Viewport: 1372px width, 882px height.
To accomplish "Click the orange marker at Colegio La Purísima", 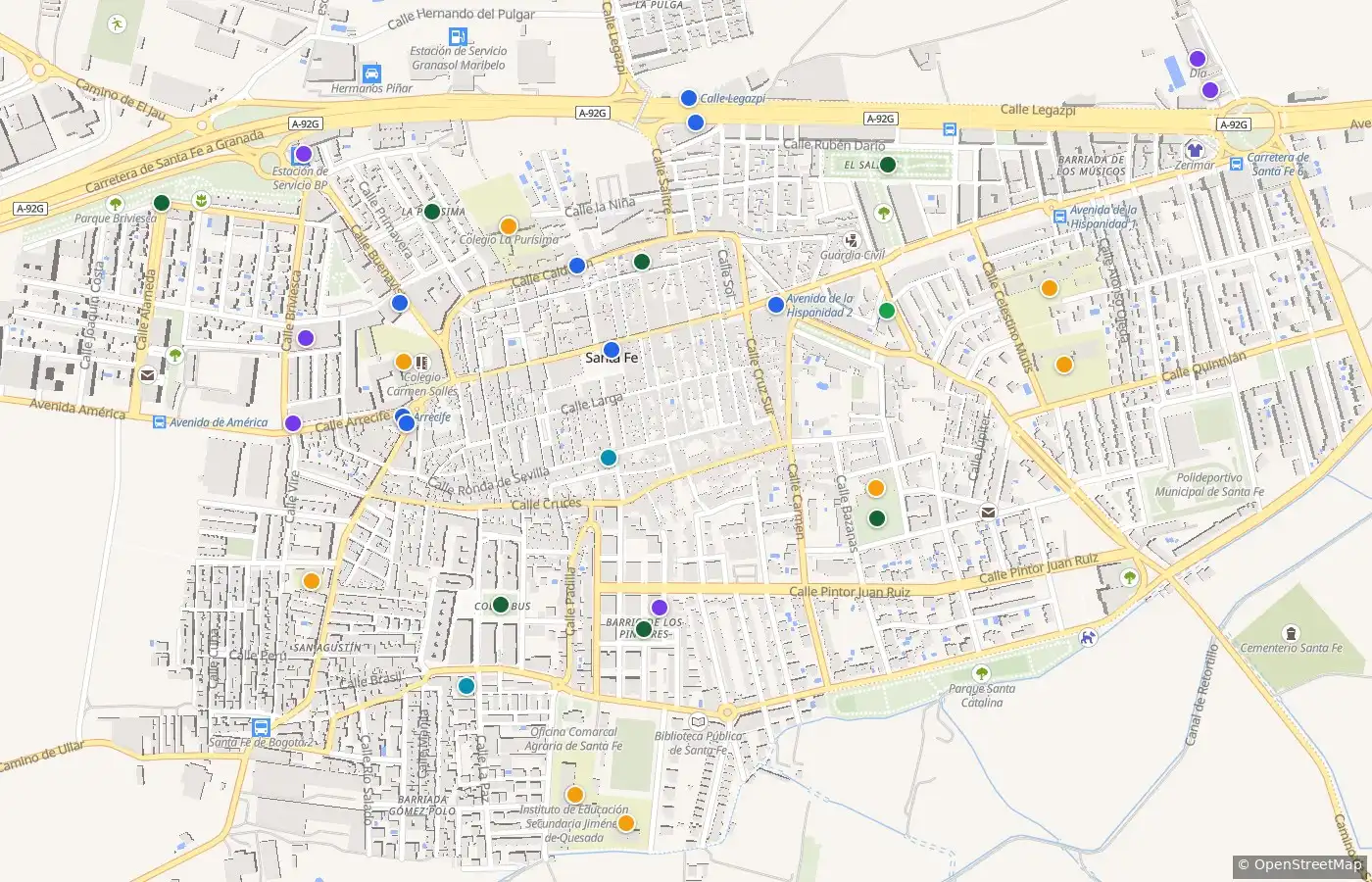I will coord(509,225).
